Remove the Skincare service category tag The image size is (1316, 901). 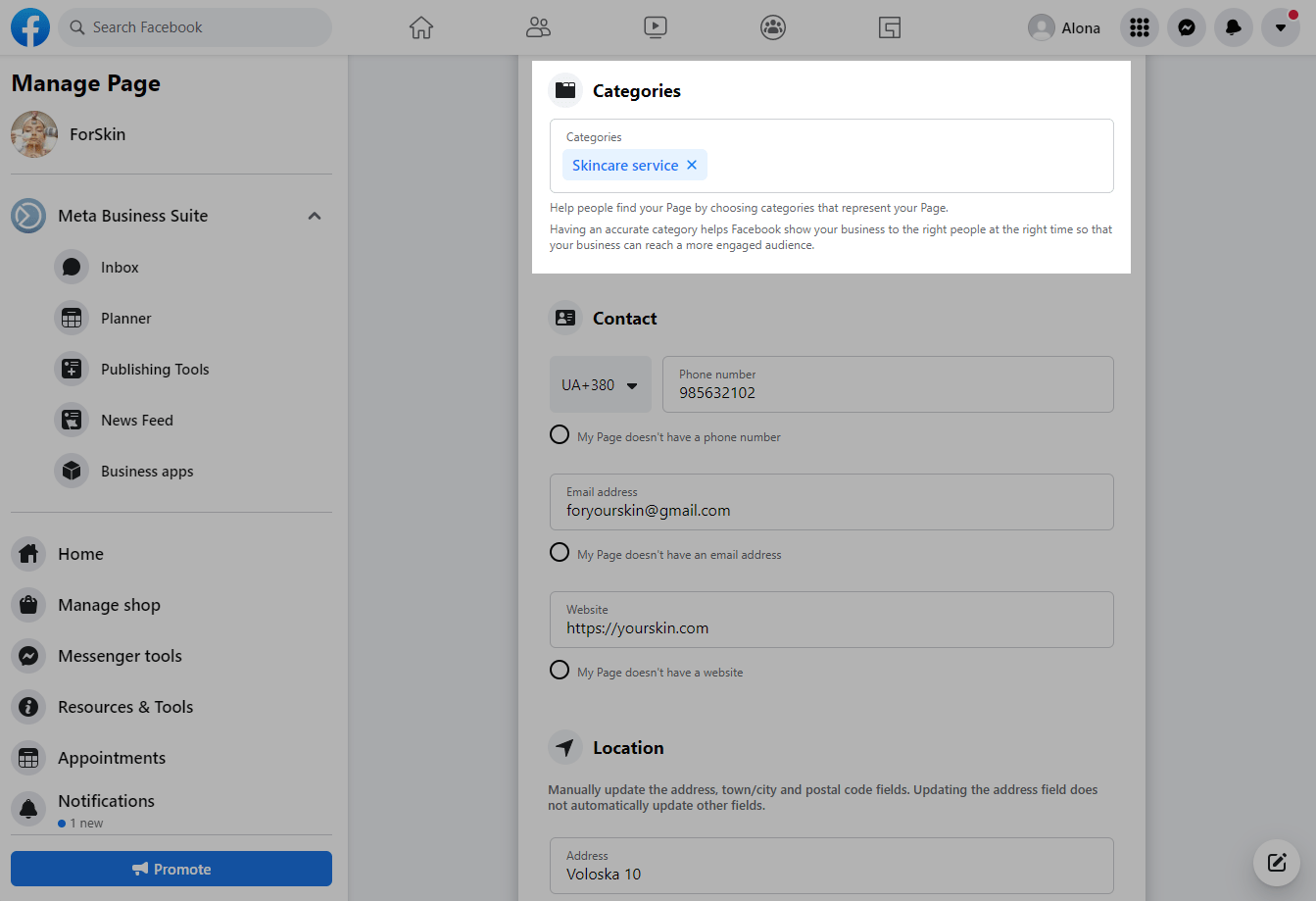692,165
